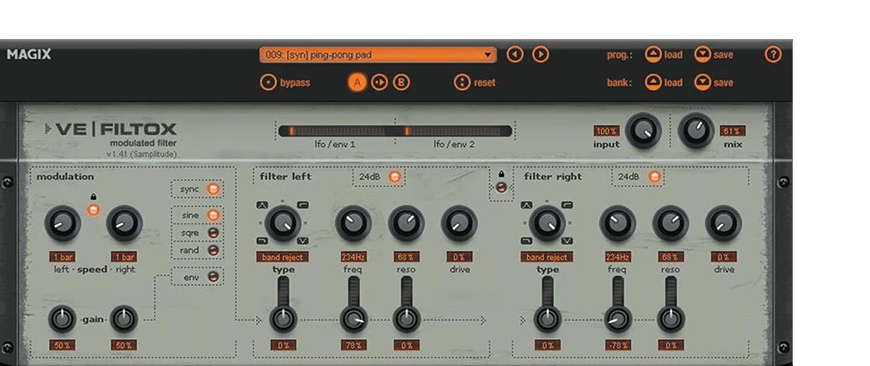Click the 61% mix value field

[732, 131]
